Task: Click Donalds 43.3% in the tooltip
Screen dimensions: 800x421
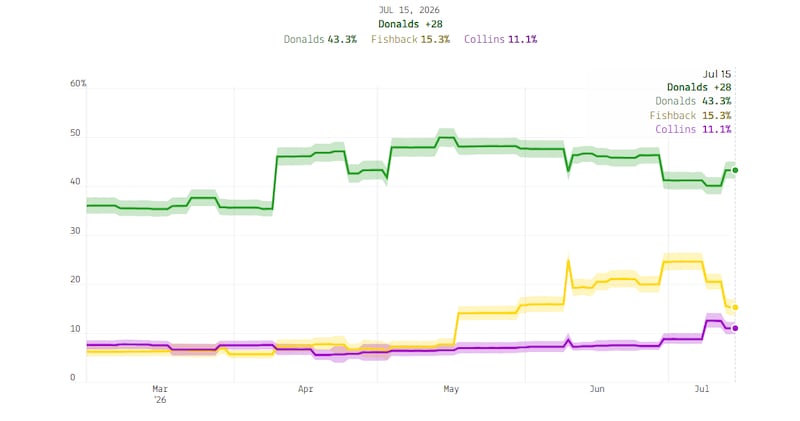Action: coord(693,101)
